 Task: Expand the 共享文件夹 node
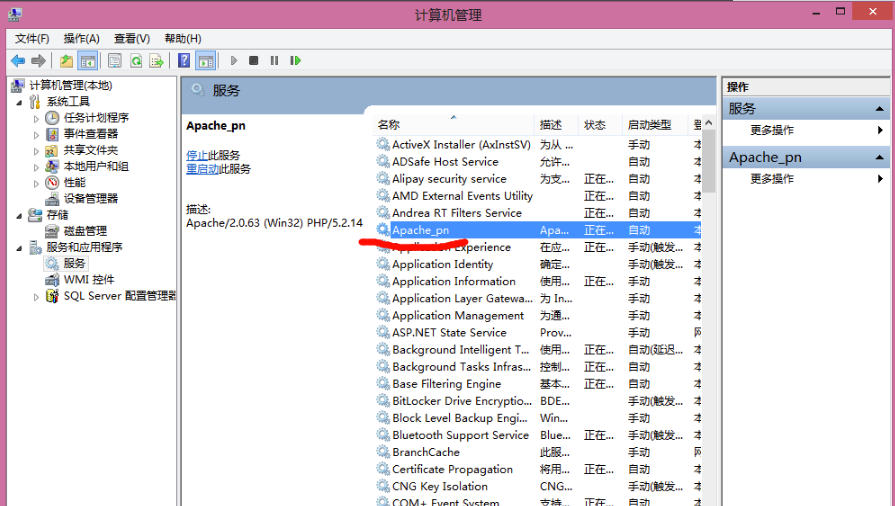tap(36, 151)
